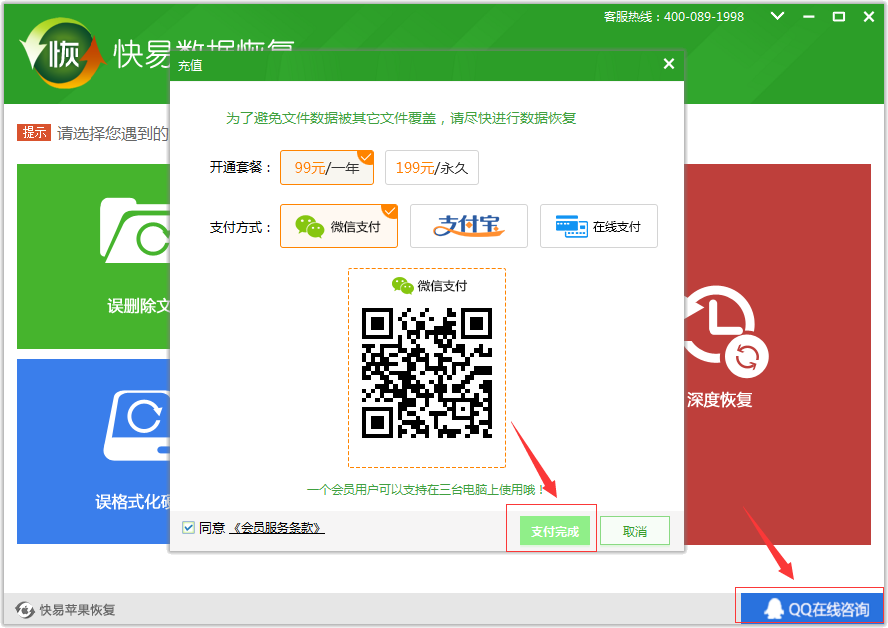Click the 快易 app logo icon
Viewport: 888px width, 628px height.
(x=62, y=54)
